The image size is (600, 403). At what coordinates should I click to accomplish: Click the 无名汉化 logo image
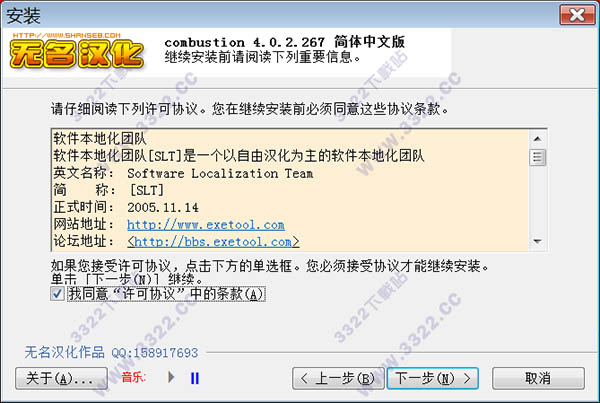[77, 55]
